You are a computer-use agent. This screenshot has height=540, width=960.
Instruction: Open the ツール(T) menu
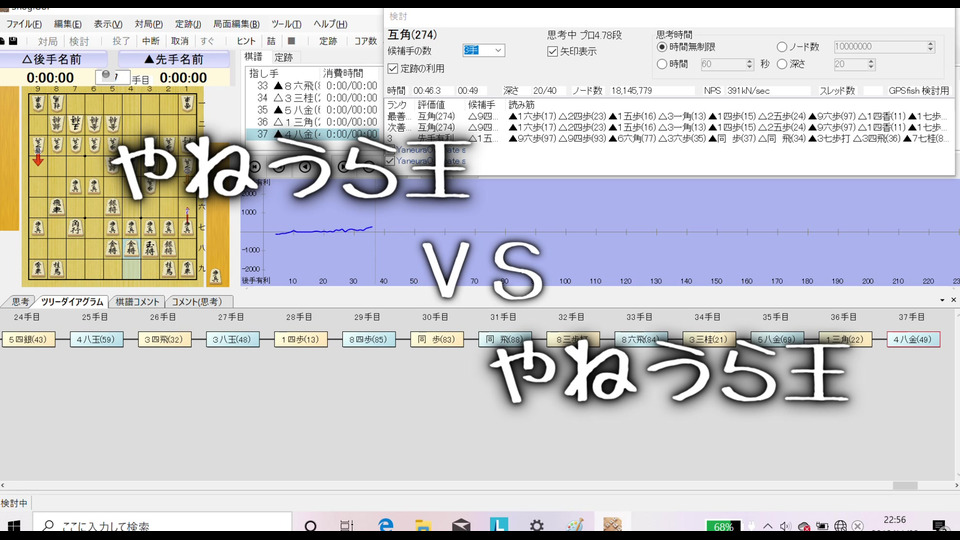pos(287,24)
